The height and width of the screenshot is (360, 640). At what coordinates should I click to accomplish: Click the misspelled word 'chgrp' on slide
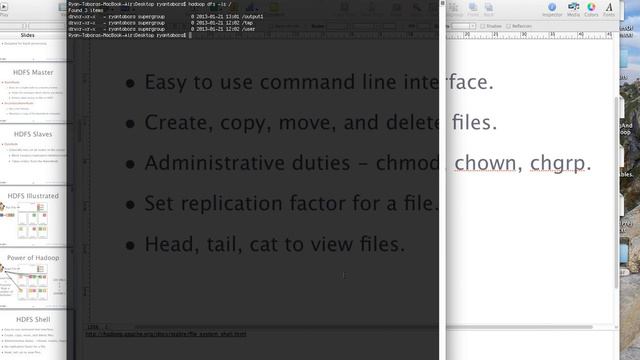click(558, 164)
